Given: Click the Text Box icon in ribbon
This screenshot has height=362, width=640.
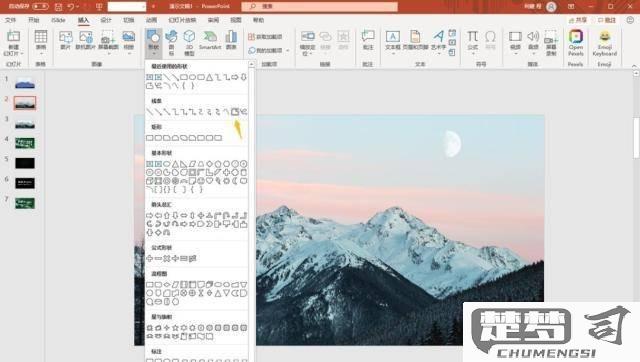Looking at the screenshot, I should click(393, 40).
